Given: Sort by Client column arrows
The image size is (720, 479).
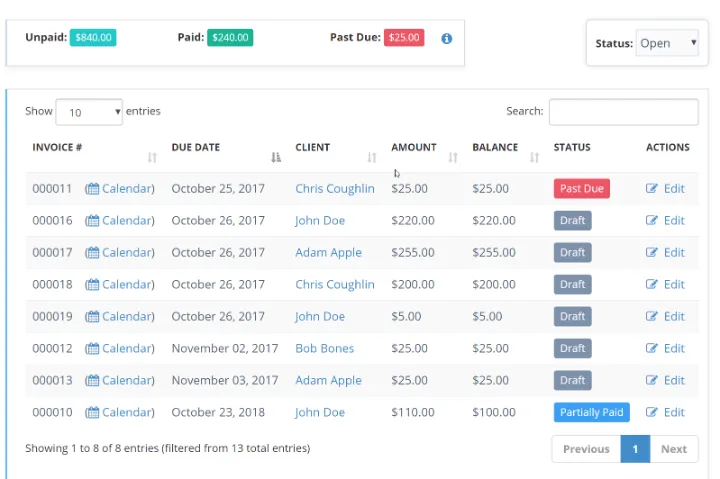Looking at the screenshot, I should coord(371,158).
